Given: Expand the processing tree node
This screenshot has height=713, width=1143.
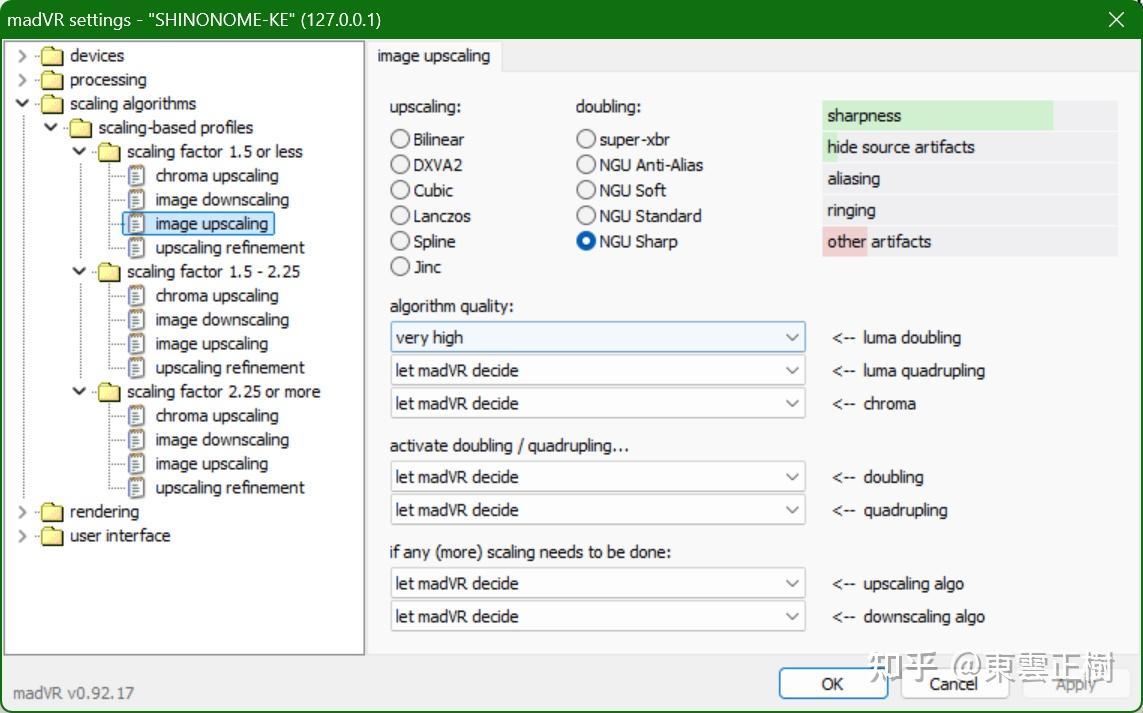Looking at the screenshot, I should [22, 80].
